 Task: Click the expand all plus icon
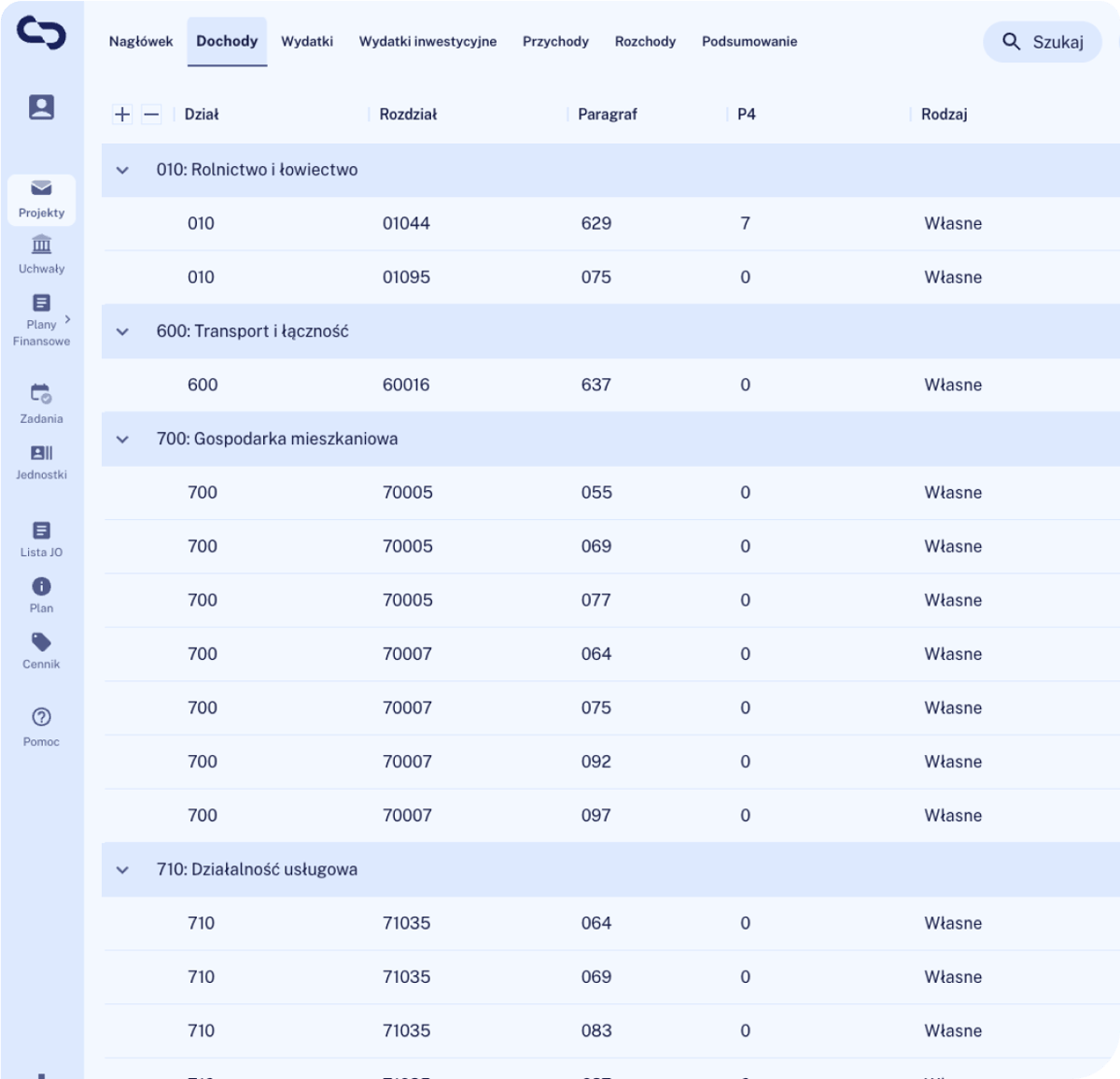pos(122,114)
